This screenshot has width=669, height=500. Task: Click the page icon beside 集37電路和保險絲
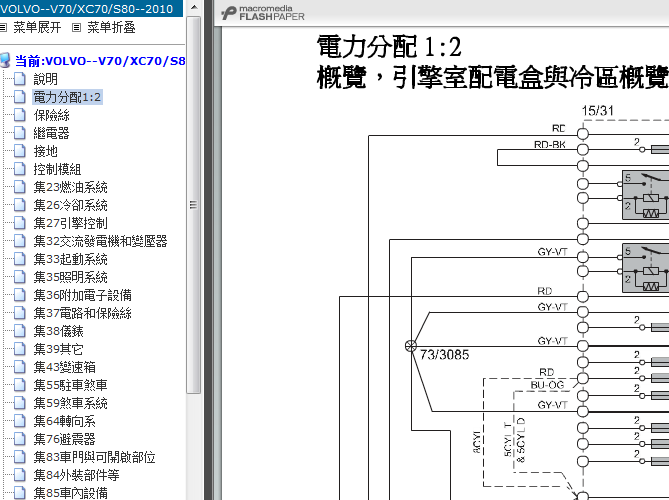[20, 313]
